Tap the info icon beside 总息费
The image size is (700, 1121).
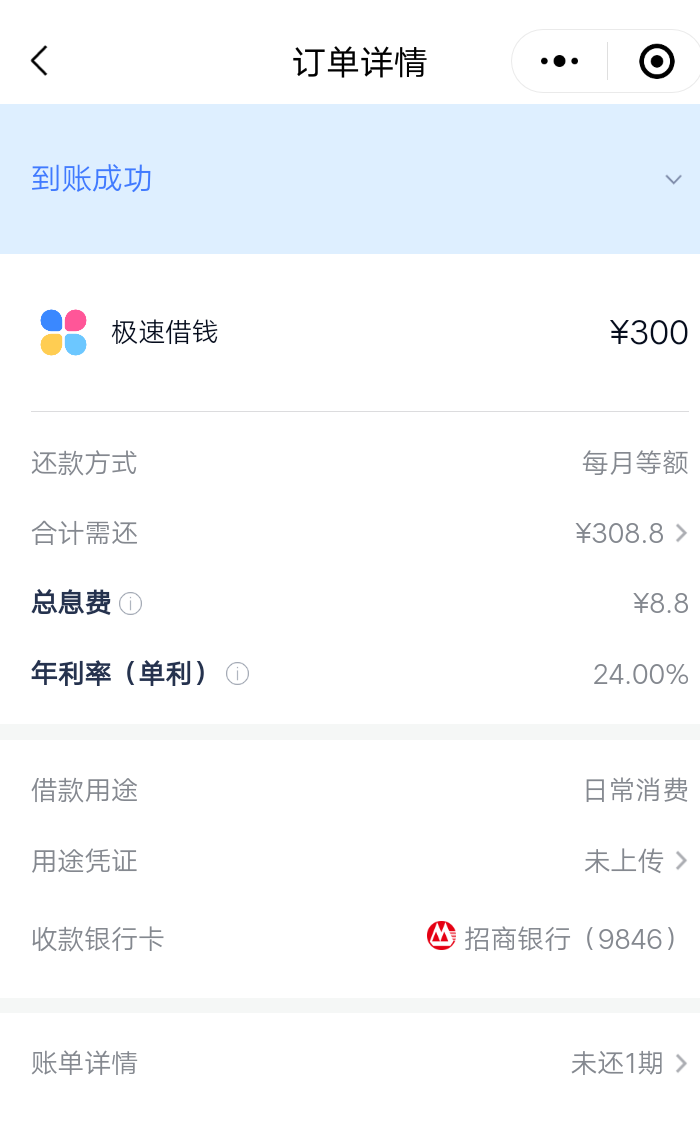[x=130, y=604]
